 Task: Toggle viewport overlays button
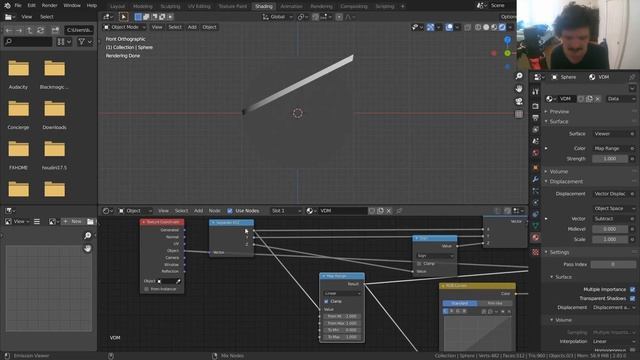(449, 27)
